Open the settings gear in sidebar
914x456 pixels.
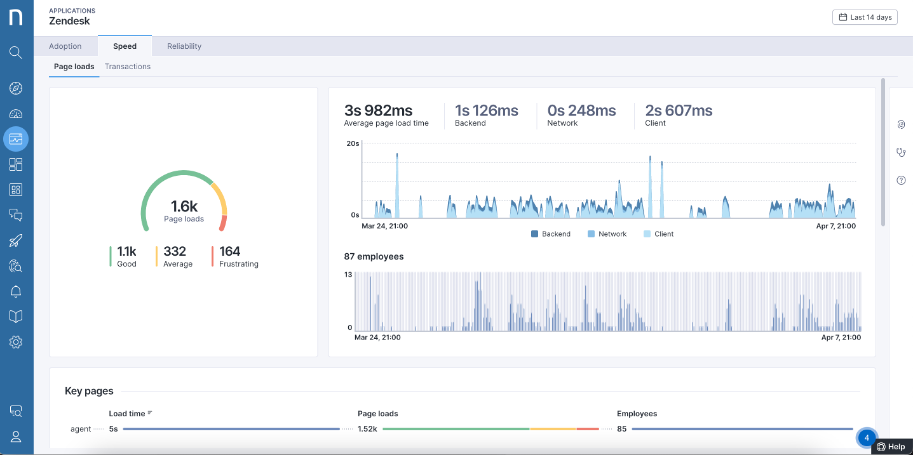point(15,342)
